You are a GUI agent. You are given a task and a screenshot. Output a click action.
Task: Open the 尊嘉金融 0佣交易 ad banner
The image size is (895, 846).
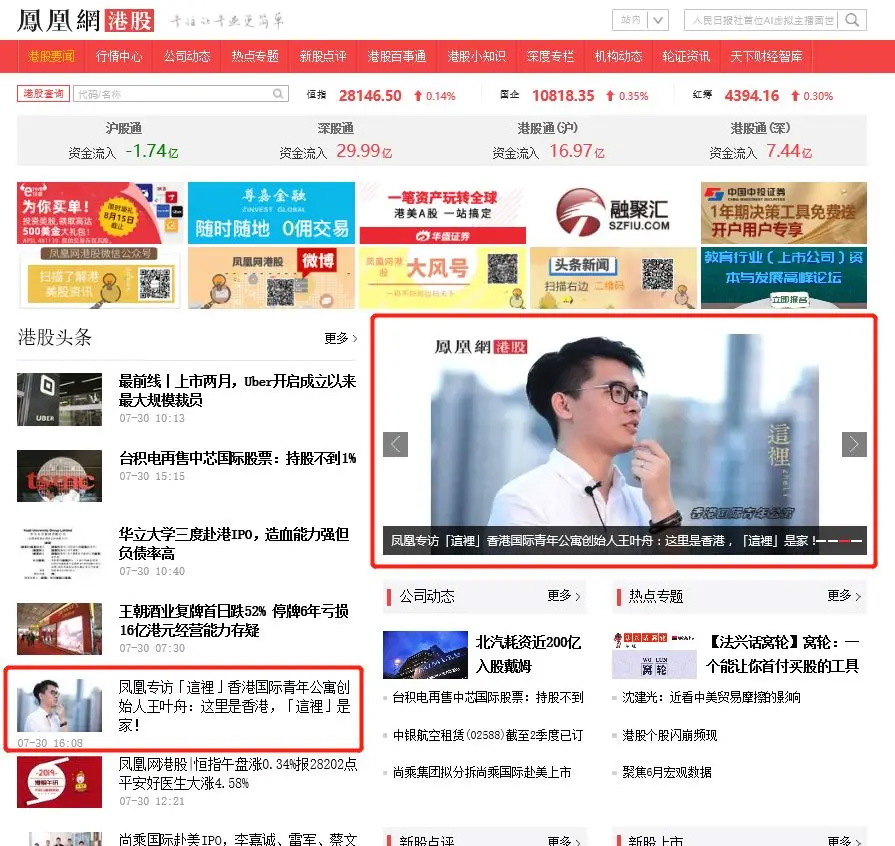tap(271, 213)
